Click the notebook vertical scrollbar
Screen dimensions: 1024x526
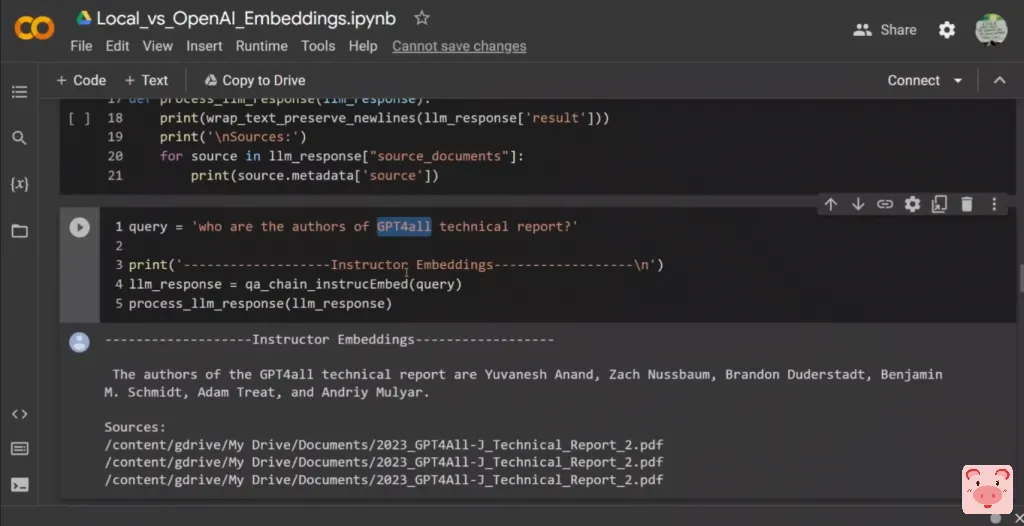tap(1020, 278)
